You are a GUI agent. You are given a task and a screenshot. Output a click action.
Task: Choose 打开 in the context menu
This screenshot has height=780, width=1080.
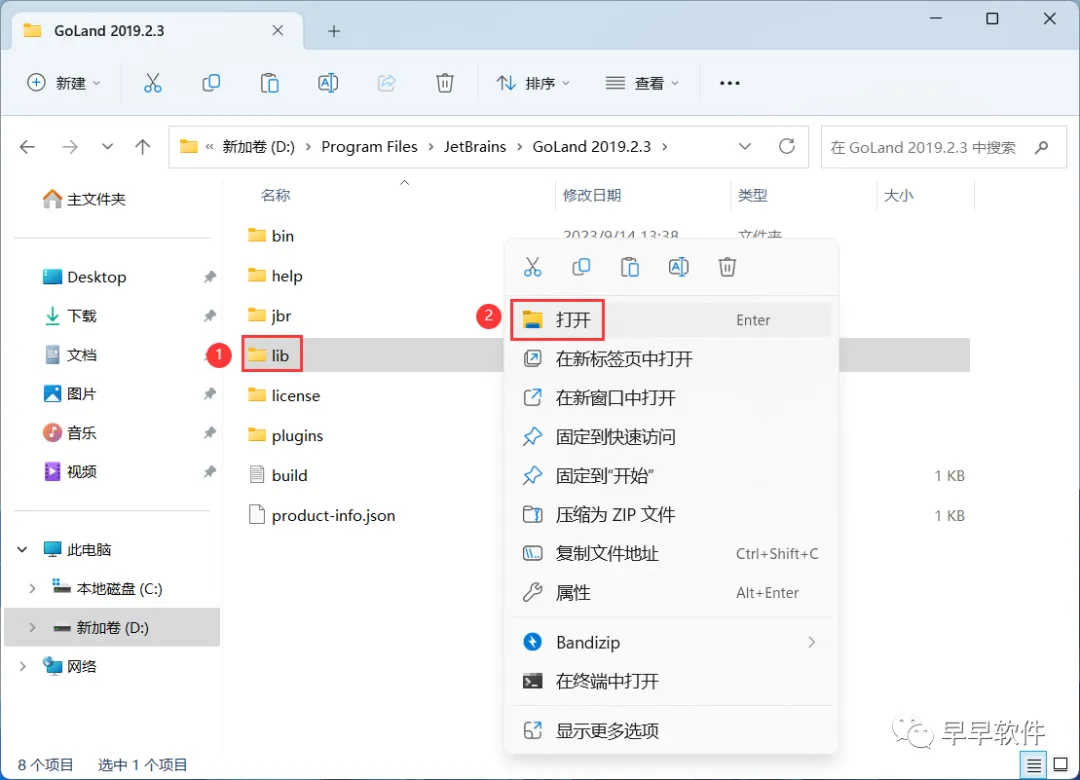[671, 320]
